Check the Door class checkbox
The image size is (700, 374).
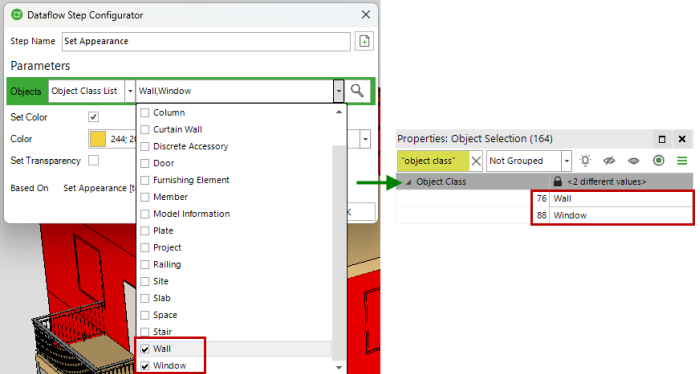tap(145, 163)
